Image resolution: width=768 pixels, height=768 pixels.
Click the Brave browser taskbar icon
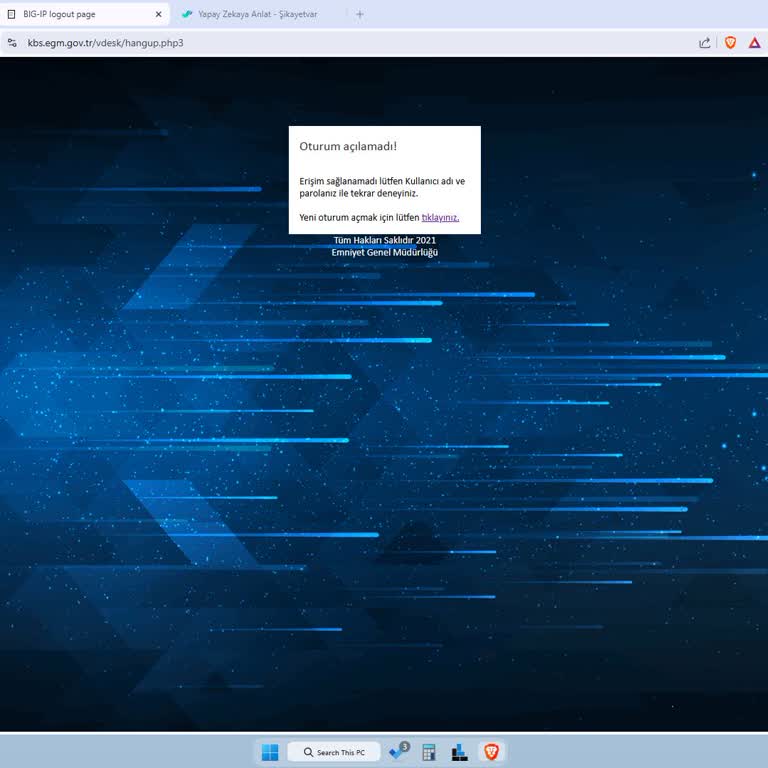pos(491,752)
